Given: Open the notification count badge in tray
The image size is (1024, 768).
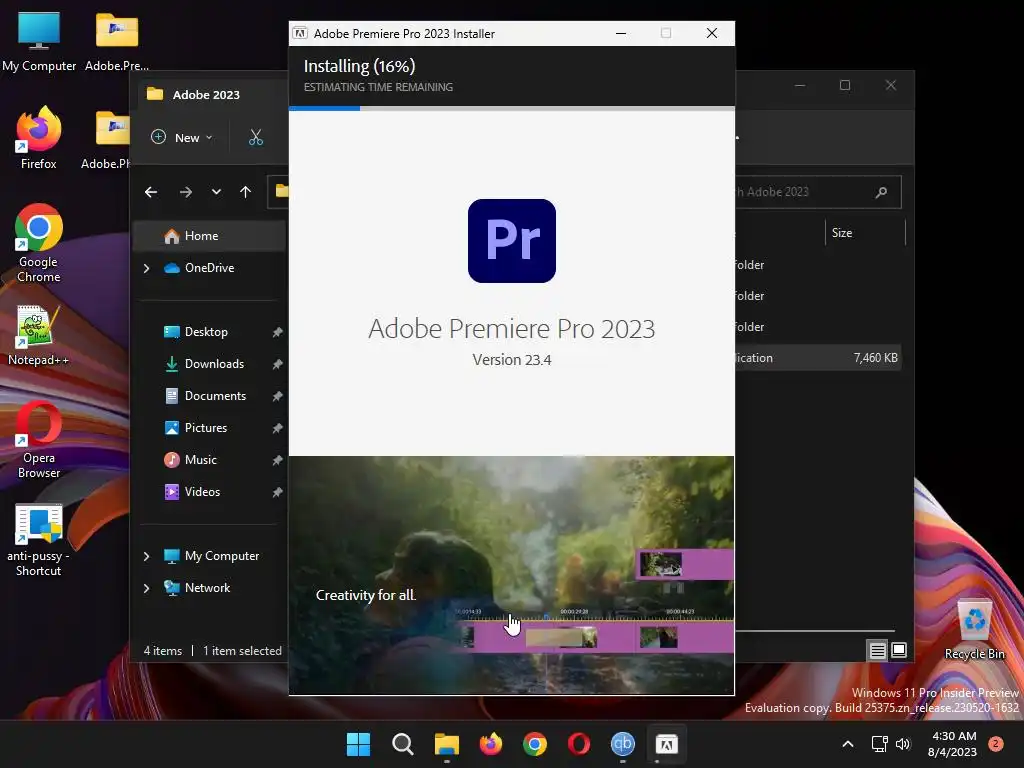Looking at the screenshot, I should coord(996,744).
